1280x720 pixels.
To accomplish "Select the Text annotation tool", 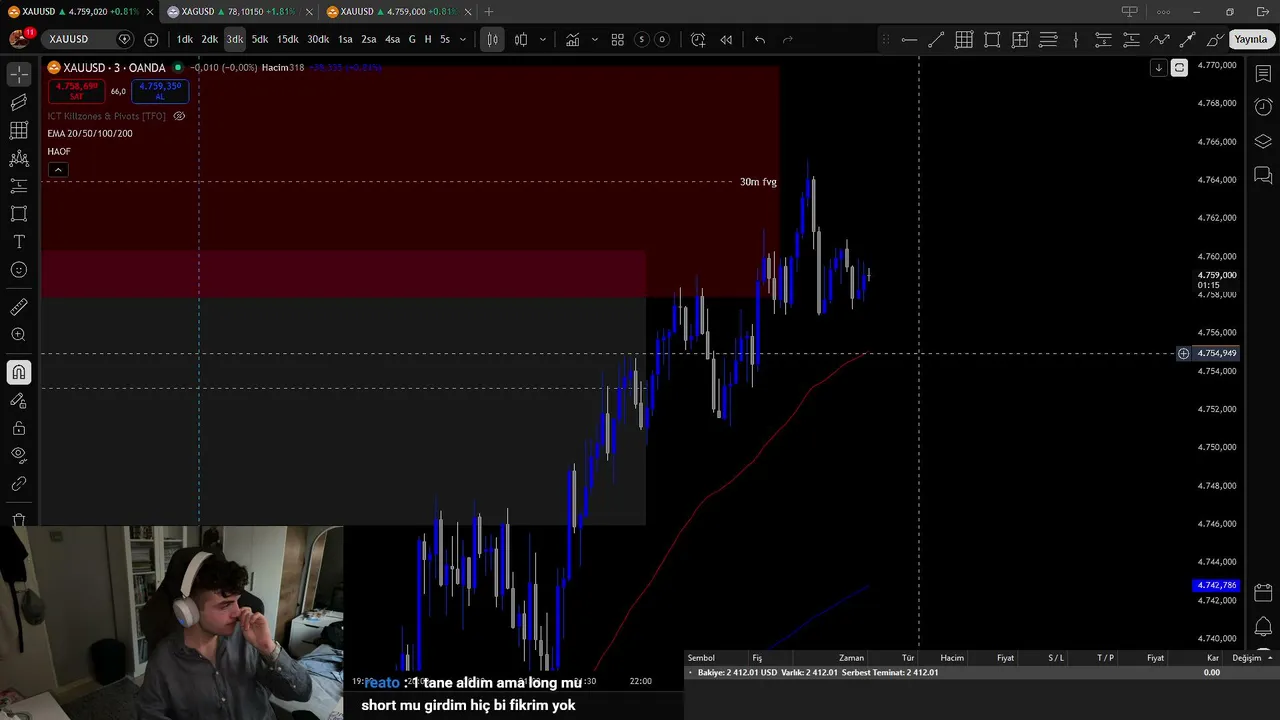I will tap(19, 242).
